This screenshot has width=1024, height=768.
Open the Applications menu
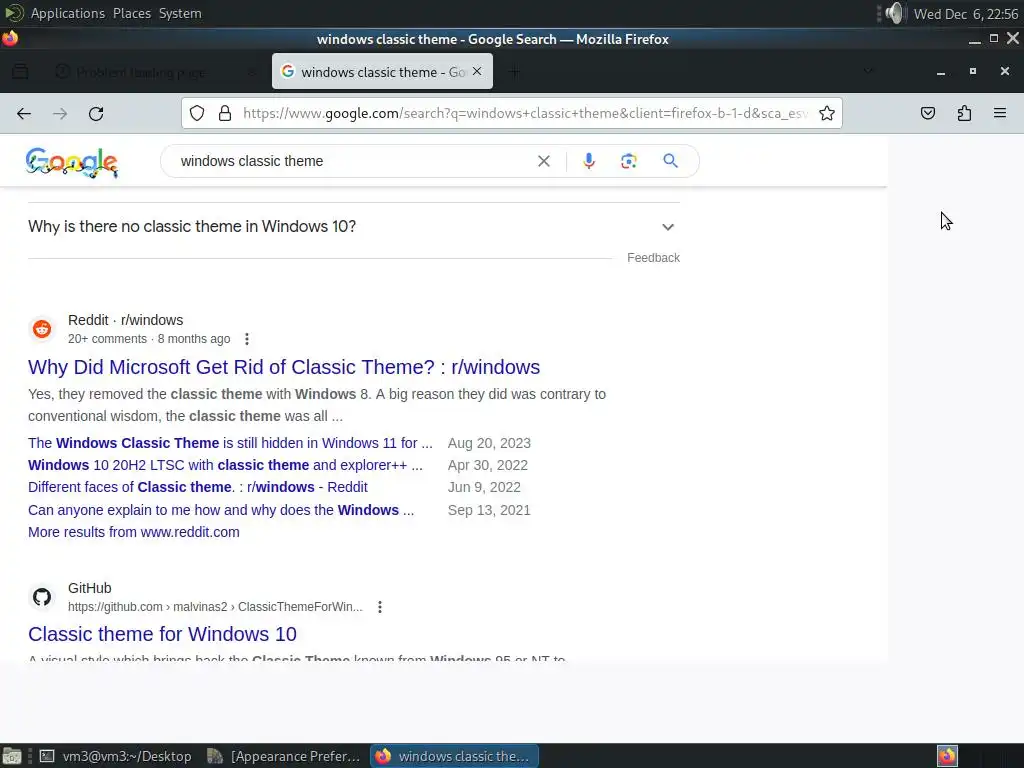point(67,13)
